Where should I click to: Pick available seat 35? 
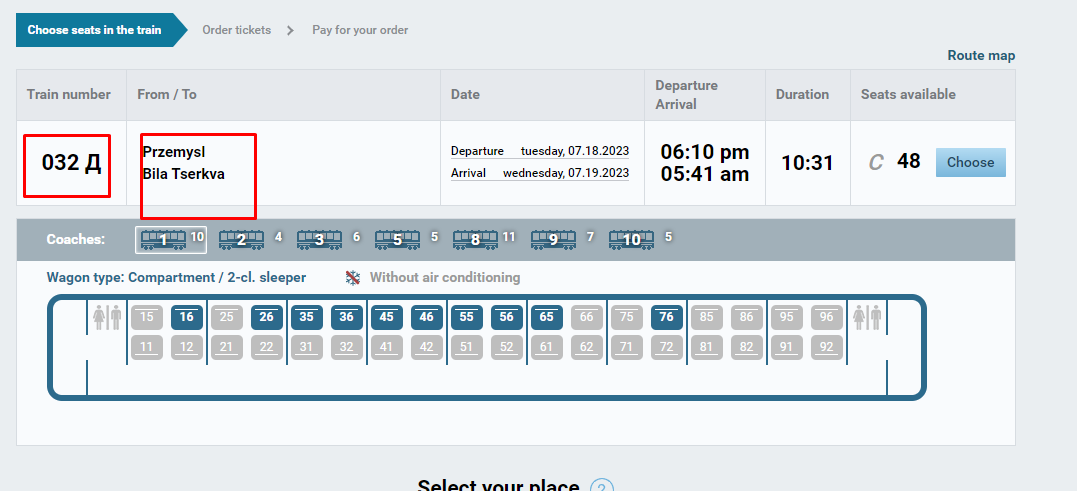307,317
